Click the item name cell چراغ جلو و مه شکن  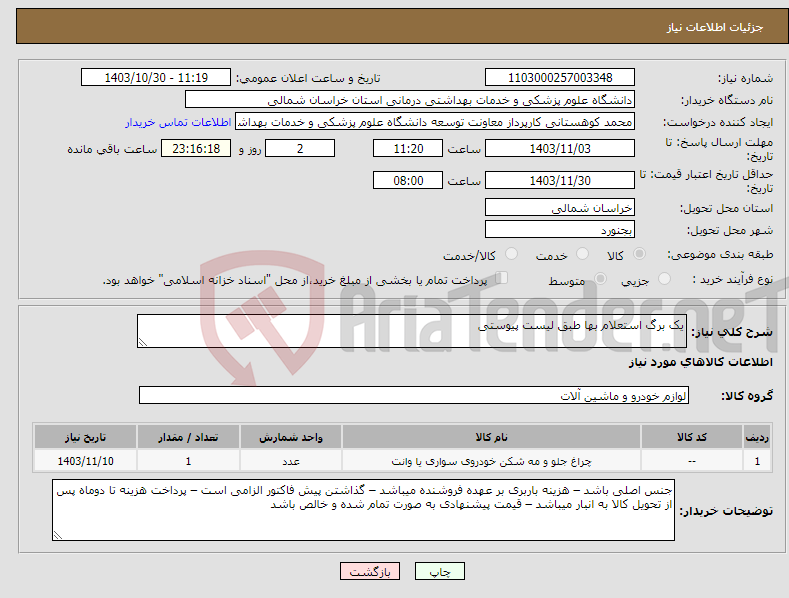click(x=491, y=461)
